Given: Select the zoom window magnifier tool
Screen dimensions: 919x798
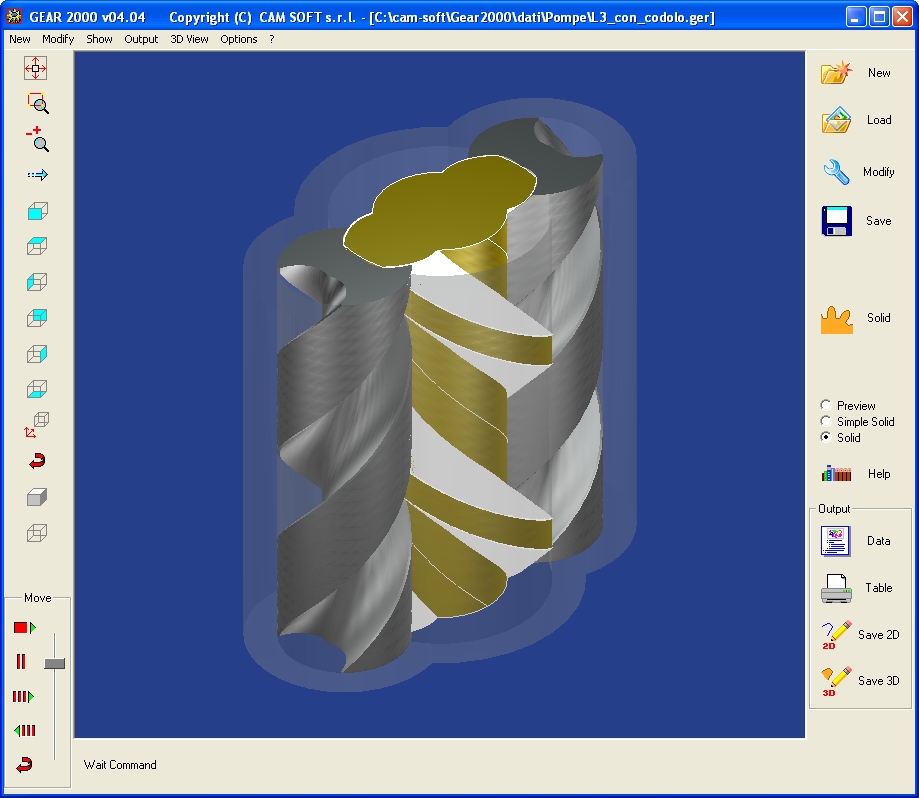Looking at the screenshot, I should coord(37,103).
